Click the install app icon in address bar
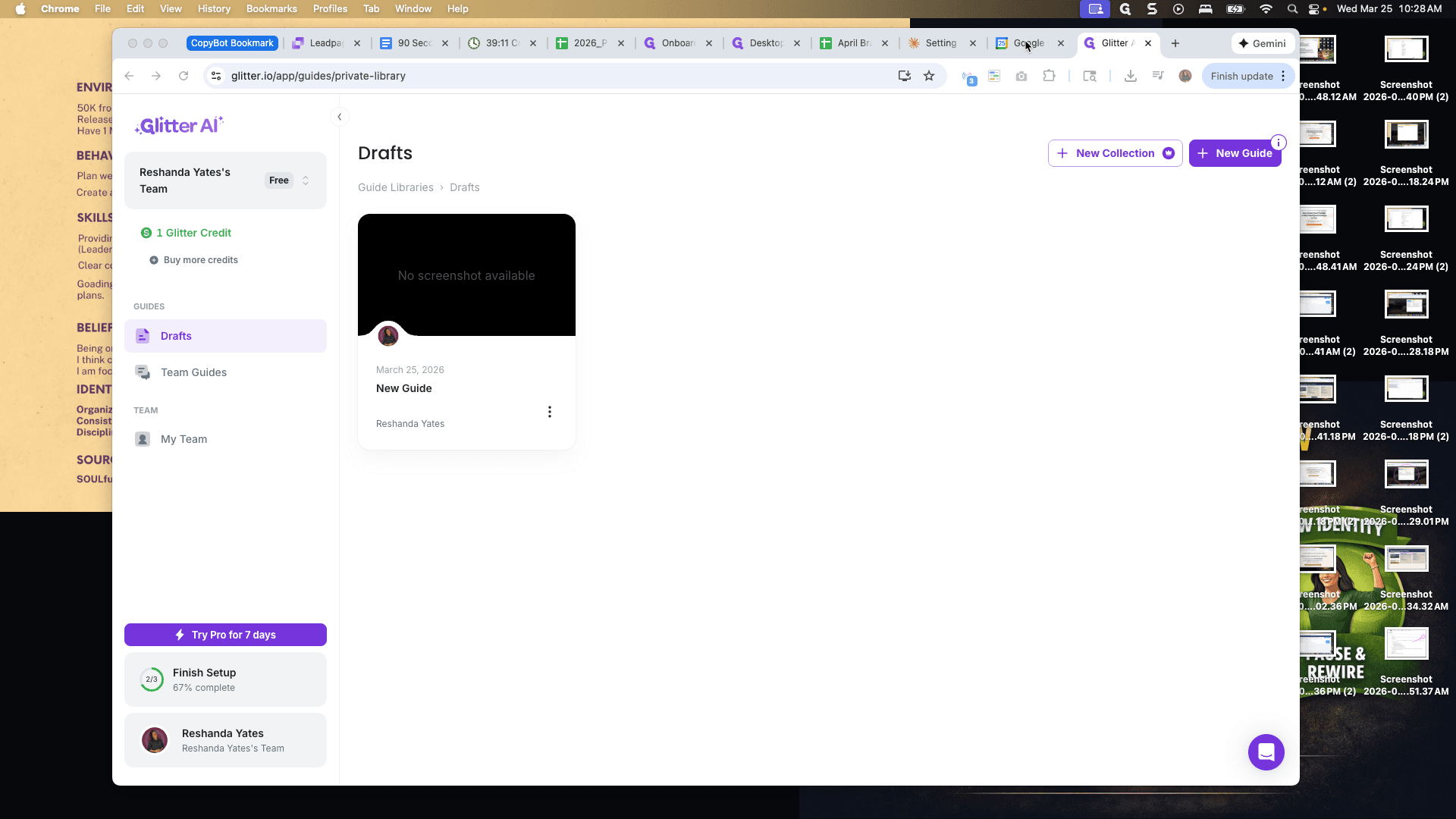The height and width of the screenshot is (819, 1456). click(904, 76)
